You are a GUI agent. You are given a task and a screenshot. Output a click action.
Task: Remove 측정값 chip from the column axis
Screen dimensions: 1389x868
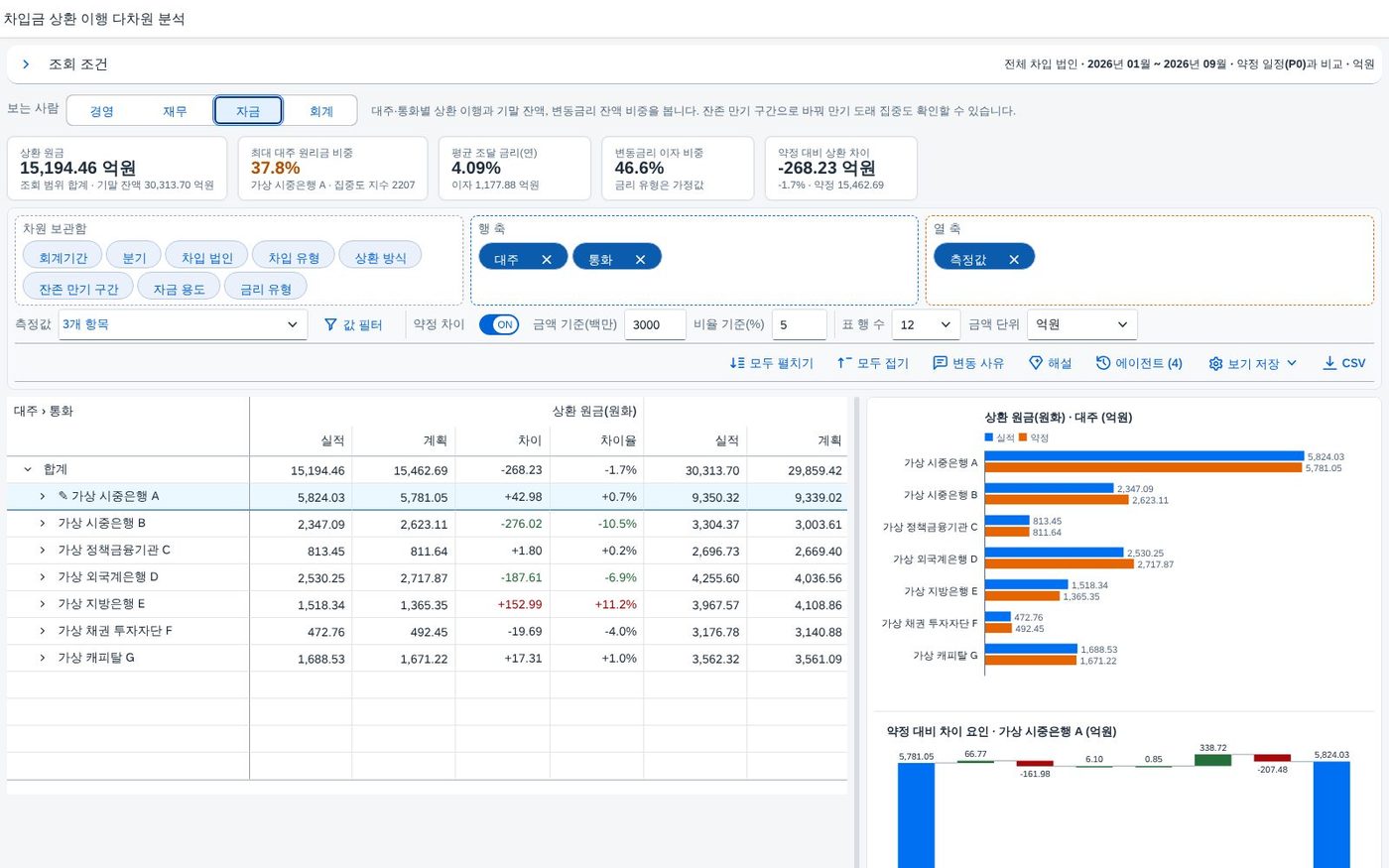tap(1014, 259)
